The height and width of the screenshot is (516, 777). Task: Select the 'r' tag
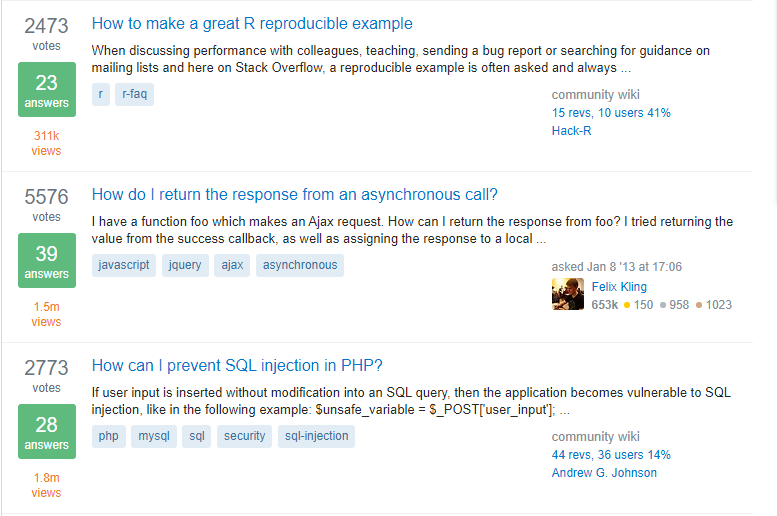click(101, 94)
